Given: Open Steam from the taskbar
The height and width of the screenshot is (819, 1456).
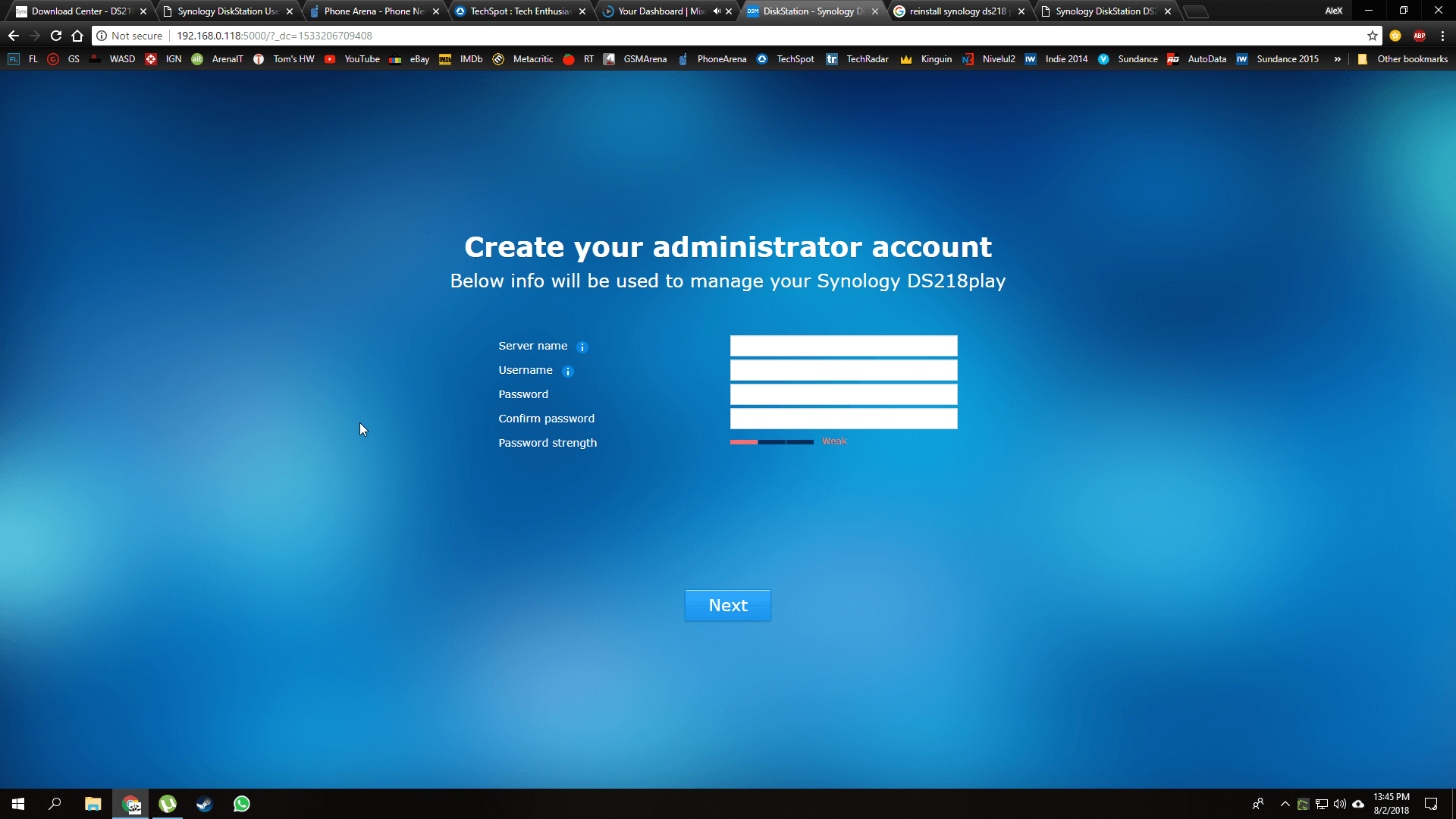Looking at the screenshot, I should click(x=205, y=804).
